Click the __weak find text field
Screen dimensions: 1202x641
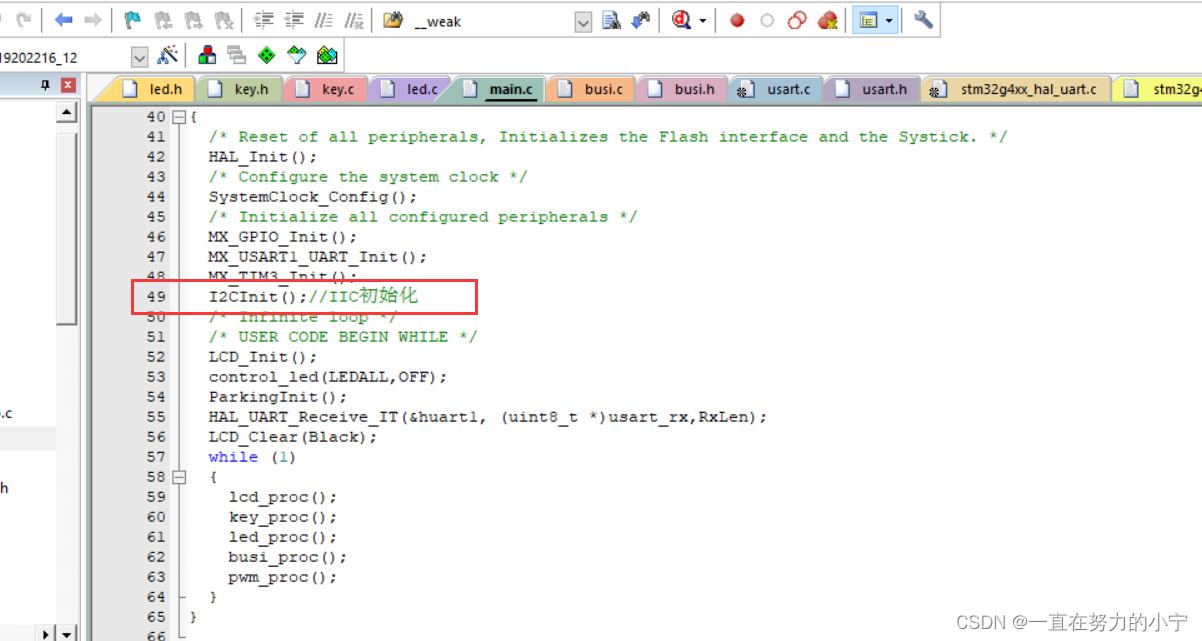(491, 20)
